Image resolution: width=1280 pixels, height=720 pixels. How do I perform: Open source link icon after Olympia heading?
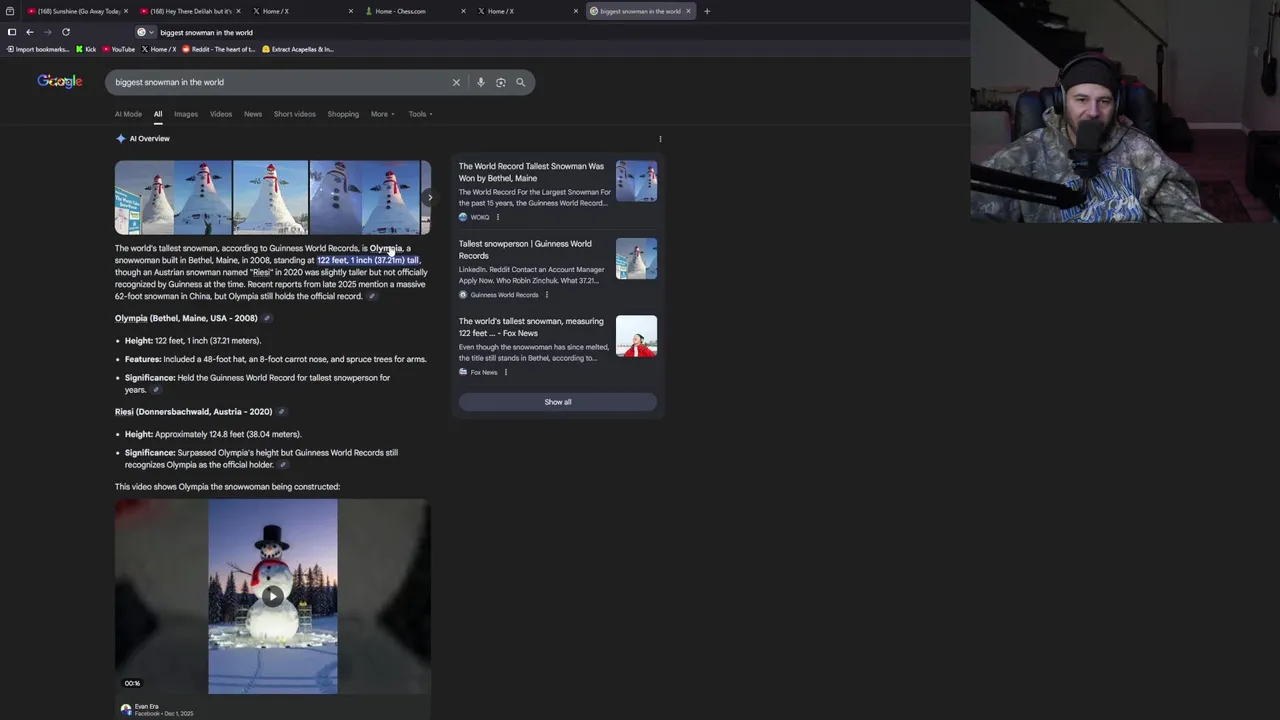[x=267, y=318]
